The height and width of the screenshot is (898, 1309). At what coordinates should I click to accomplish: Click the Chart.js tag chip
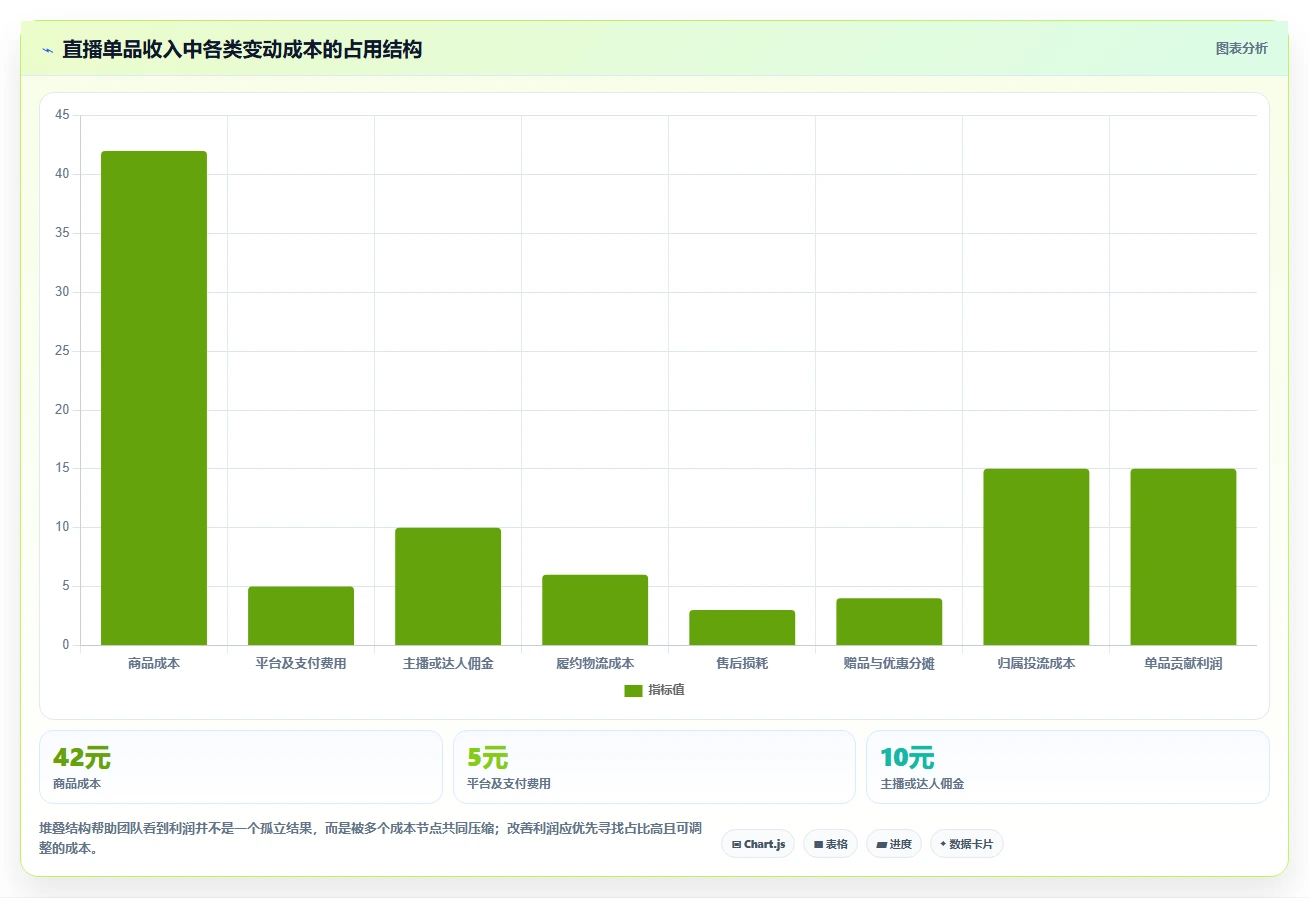pos(758,844)
